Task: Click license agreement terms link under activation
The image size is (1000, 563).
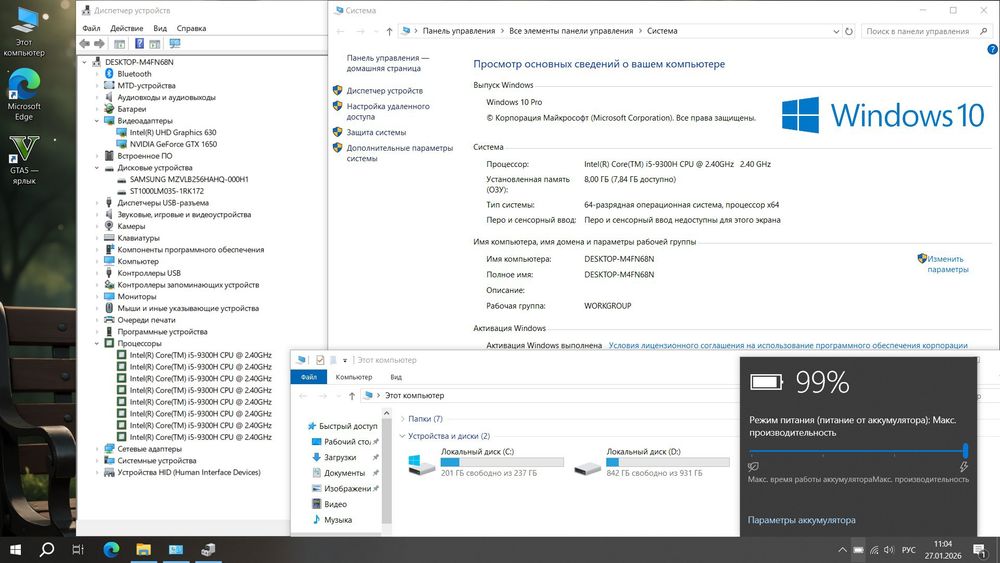Action: [788, 346]
